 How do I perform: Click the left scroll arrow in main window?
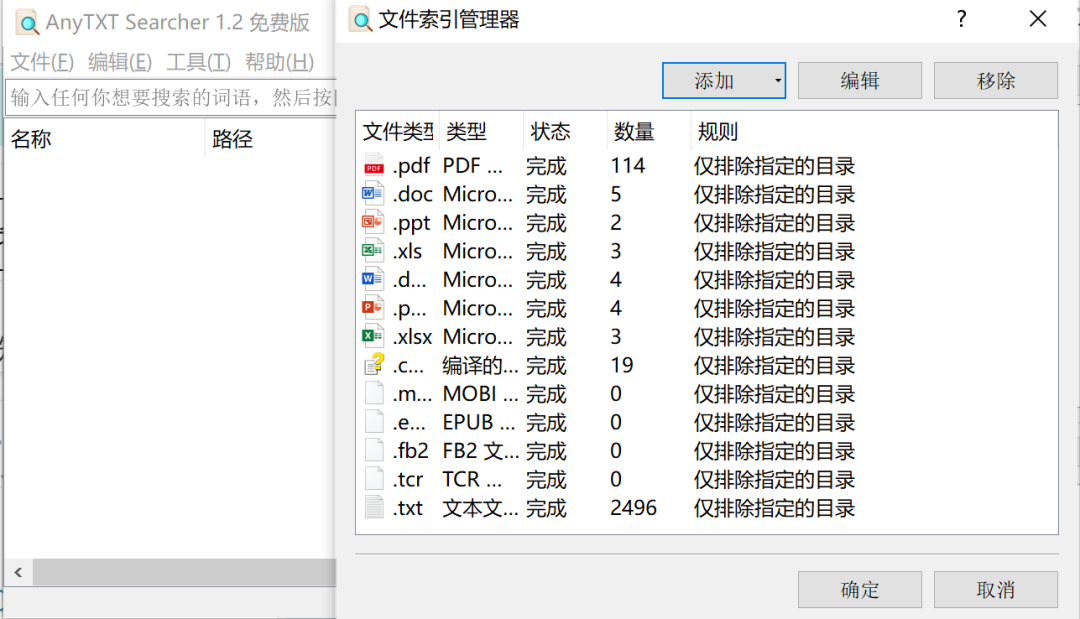coord(19,572)
